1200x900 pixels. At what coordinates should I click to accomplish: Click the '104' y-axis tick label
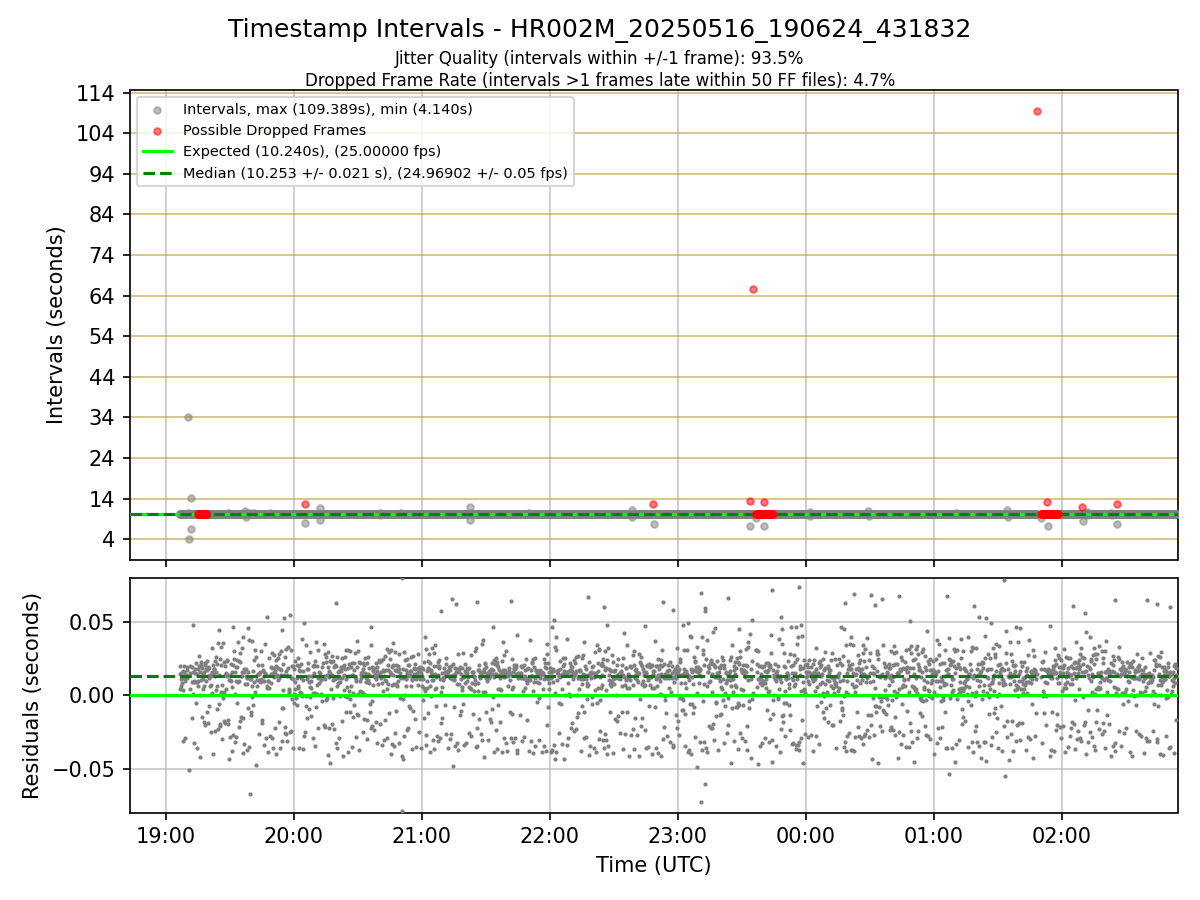(95, 133)
